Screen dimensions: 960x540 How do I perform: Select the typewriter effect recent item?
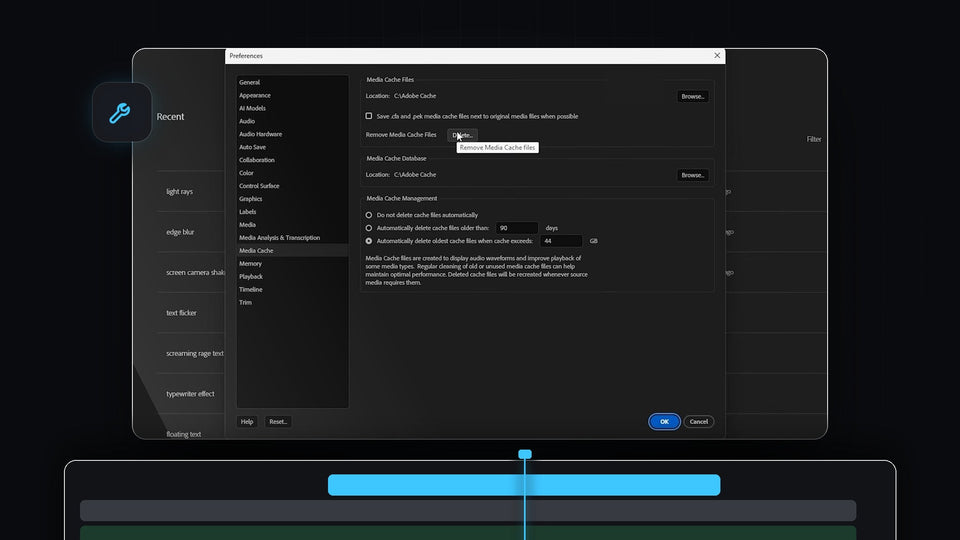pyautogui.click(x=190, y=394)
